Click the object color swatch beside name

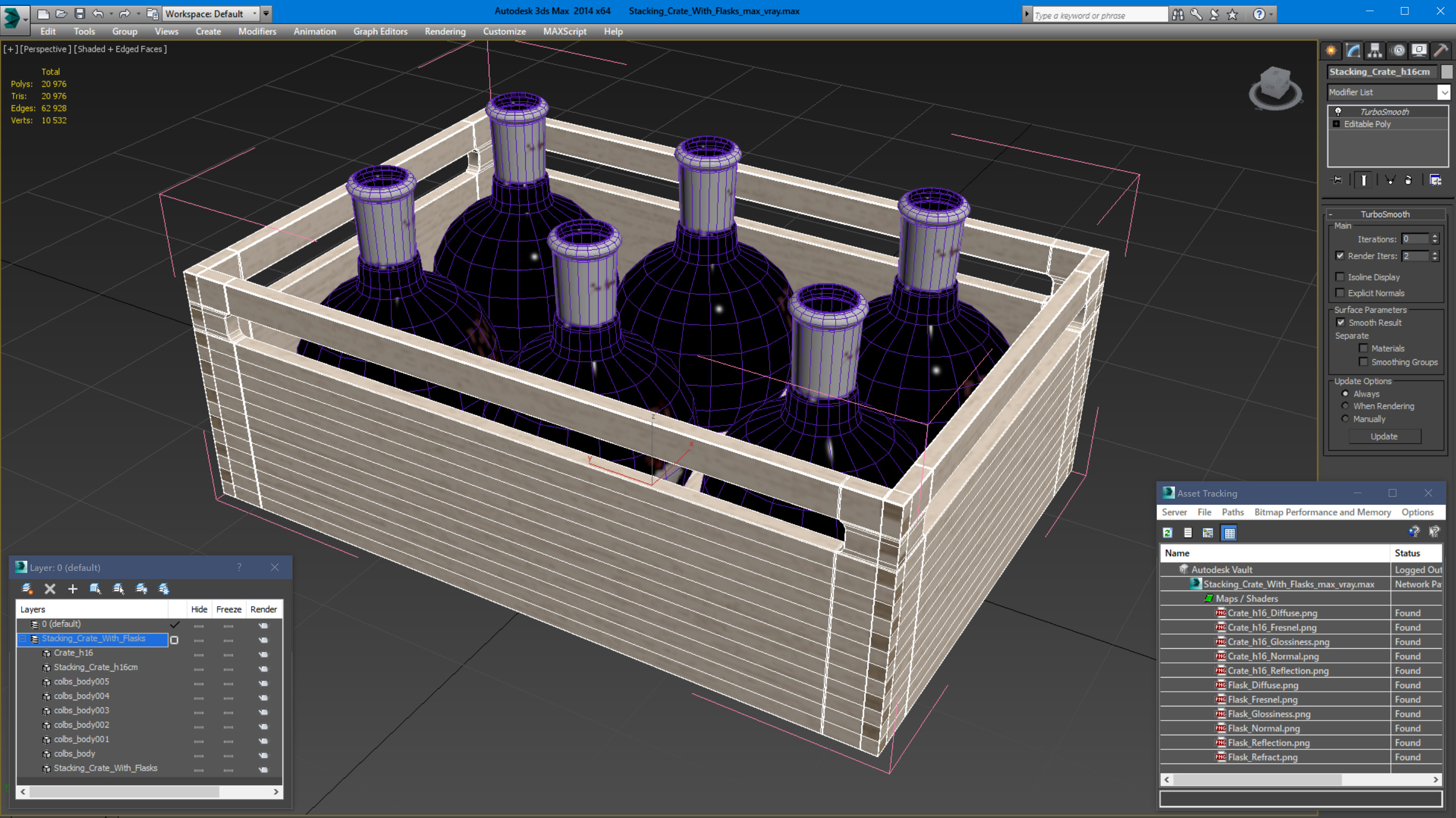tap(1446, 72)
